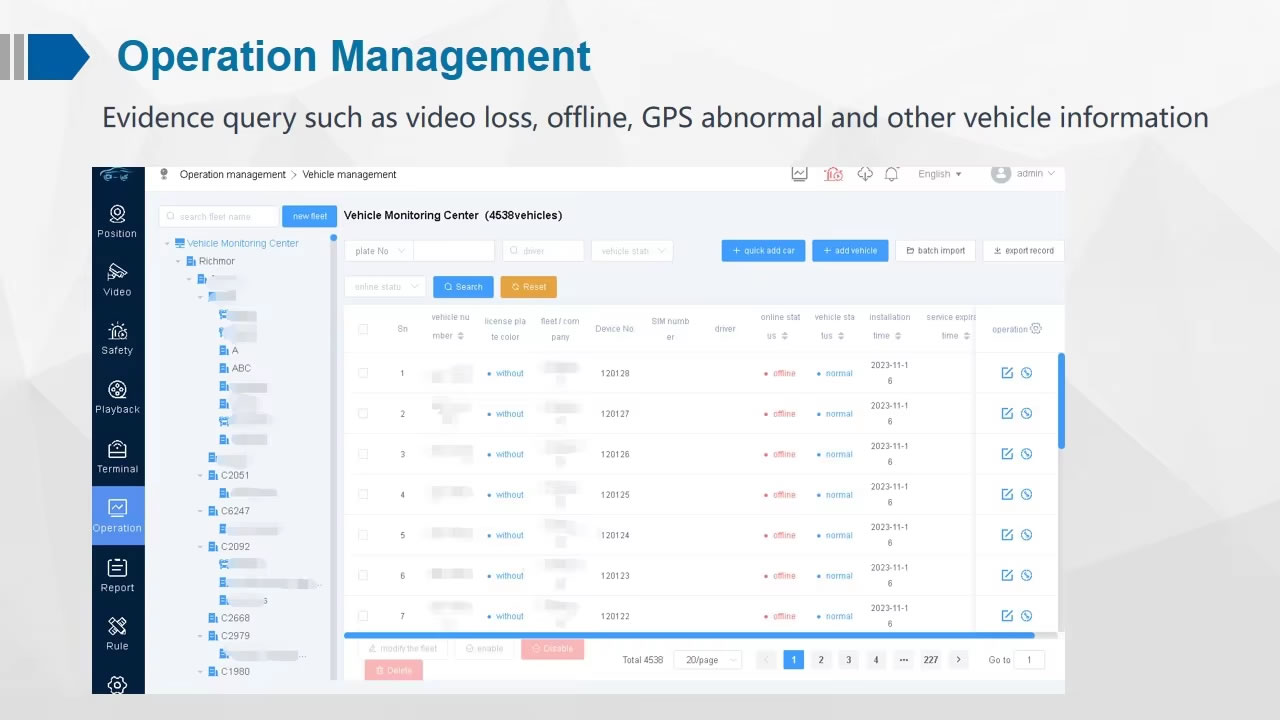Edit vehicle with device 120127

click(1007, 413)
